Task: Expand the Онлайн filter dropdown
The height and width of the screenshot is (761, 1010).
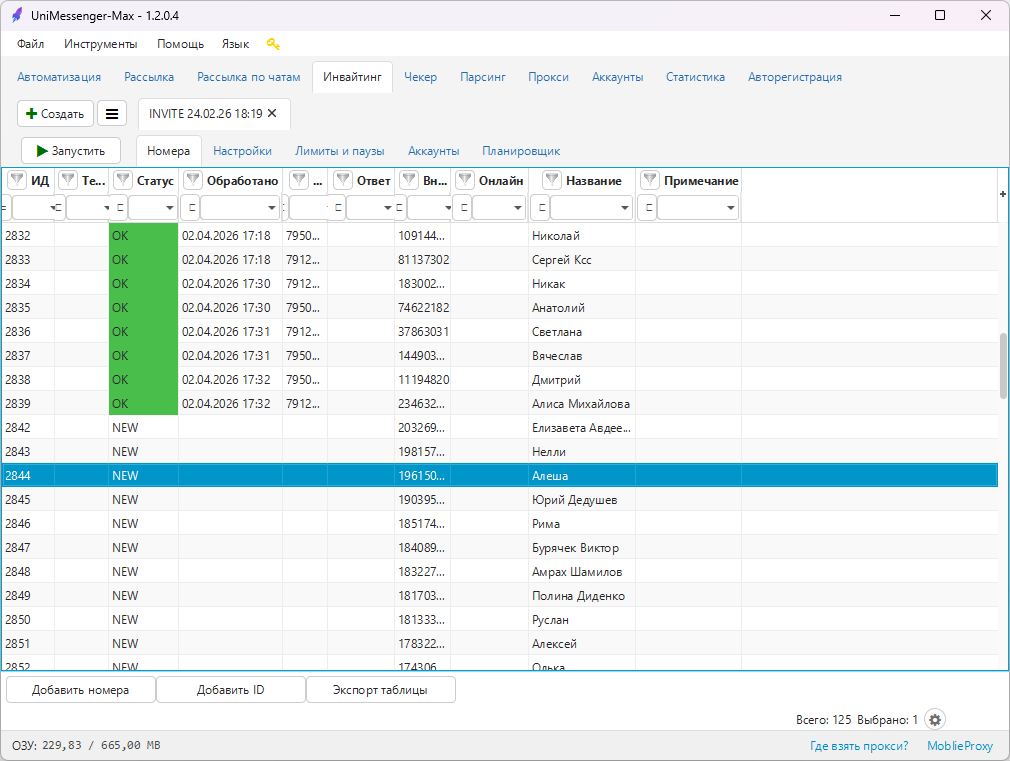Action: pos(517,207)
